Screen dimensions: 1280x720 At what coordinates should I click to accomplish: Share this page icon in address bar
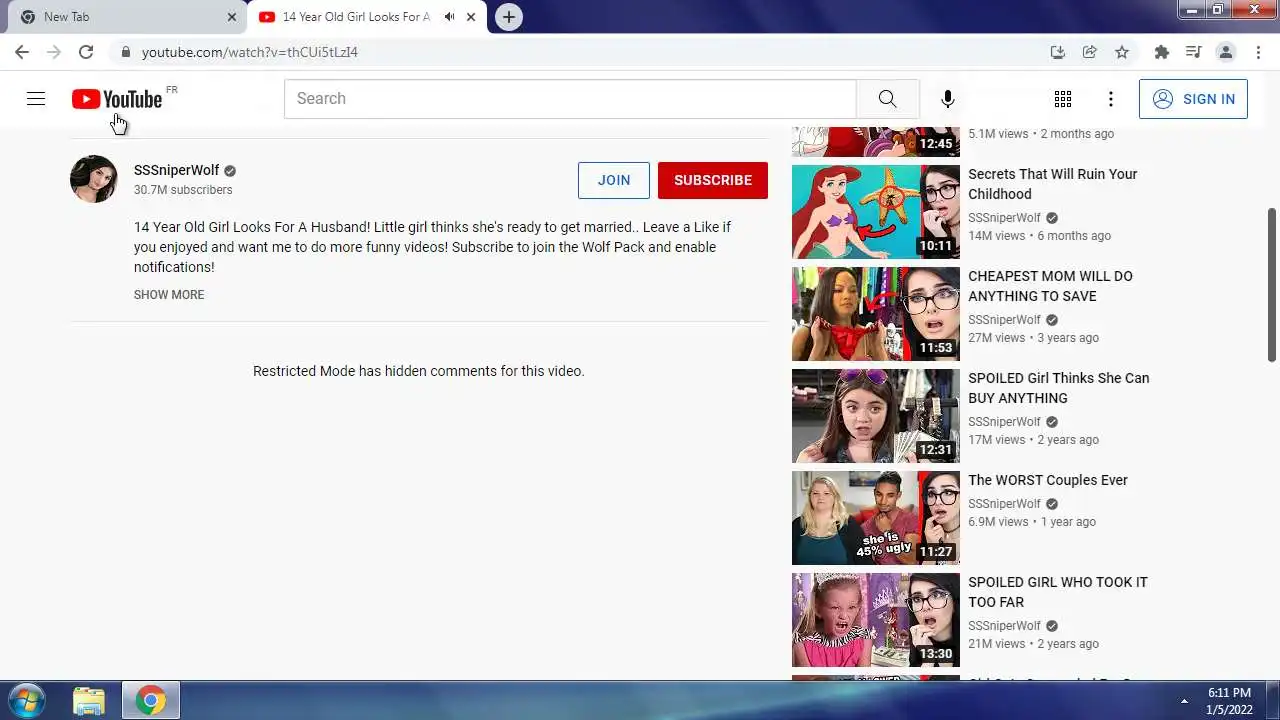[1090, 52]
